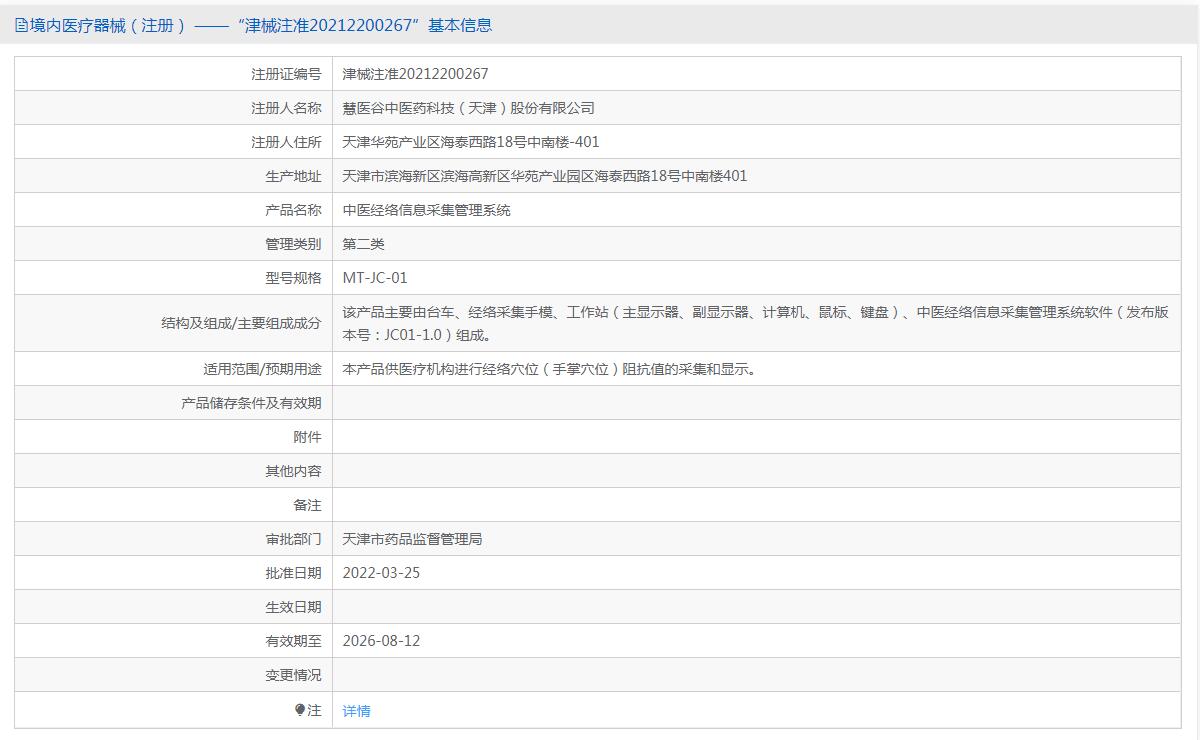Select the 注册人住所 address value
1200x740 pixels.
470,142
